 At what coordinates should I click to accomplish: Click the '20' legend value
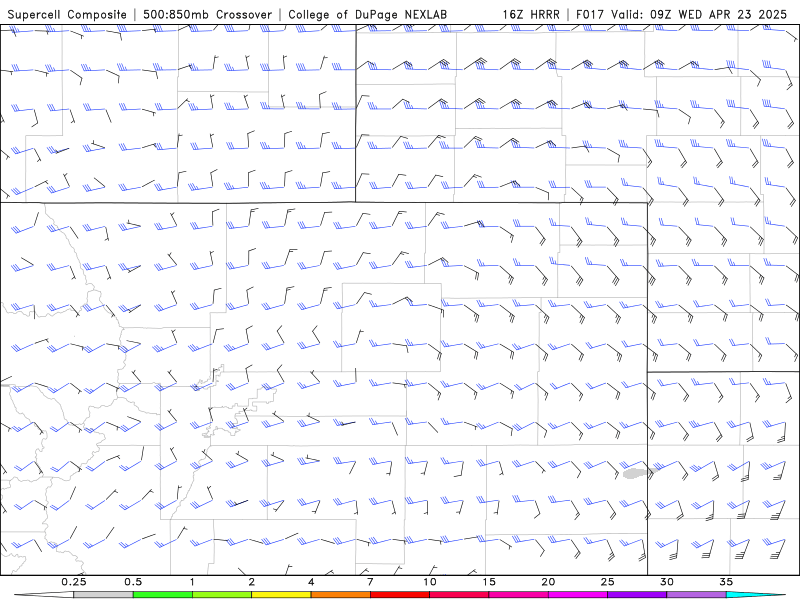pyautogui.click(x=548, y=582)
